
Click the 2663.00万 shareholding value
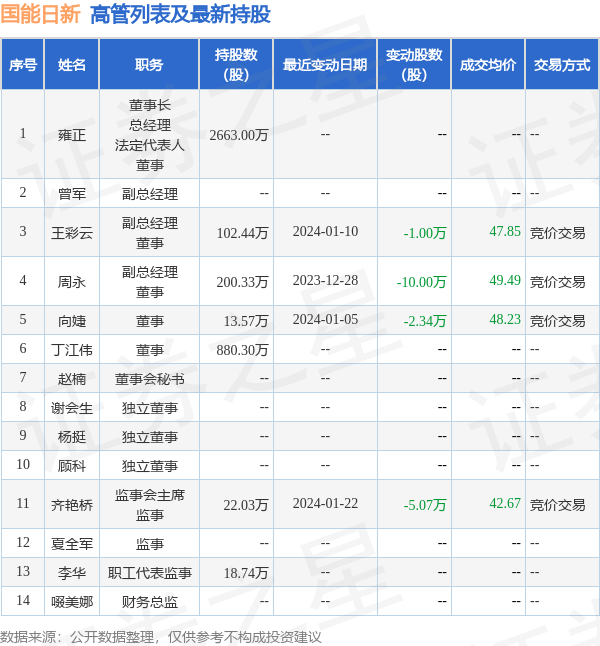(x=239, y=135)
